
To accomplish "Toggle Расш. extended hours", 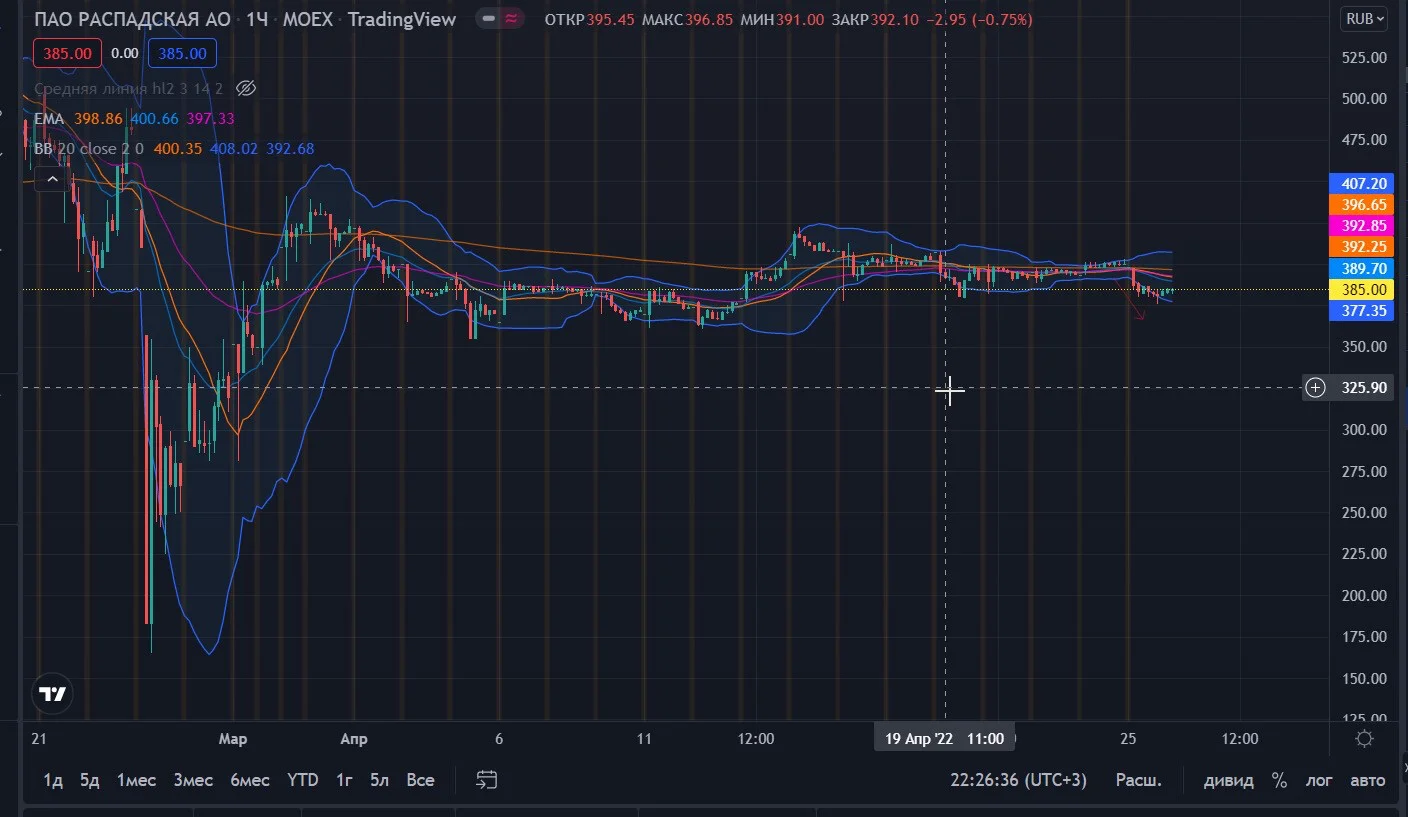I will (x=1139, y=780).
